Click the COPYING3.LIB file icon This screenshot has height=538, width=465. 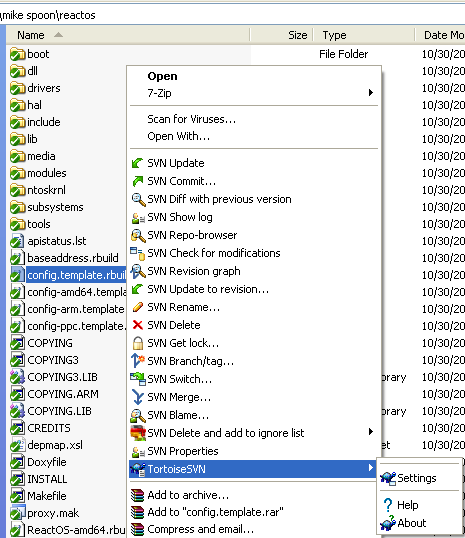coord(18,377)
